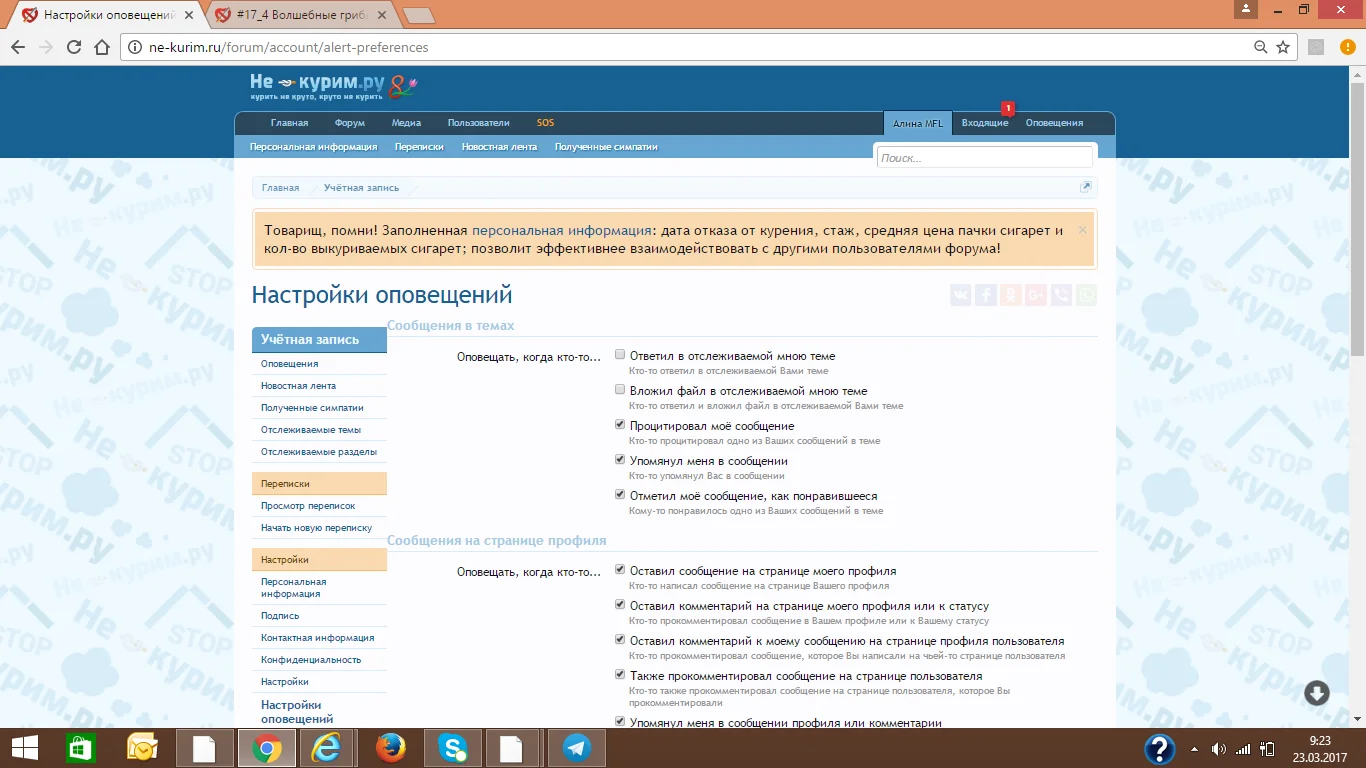Open breadcrumb quick-navigation popup icon
The image size is (1366, 768).
pos(1086,187)
